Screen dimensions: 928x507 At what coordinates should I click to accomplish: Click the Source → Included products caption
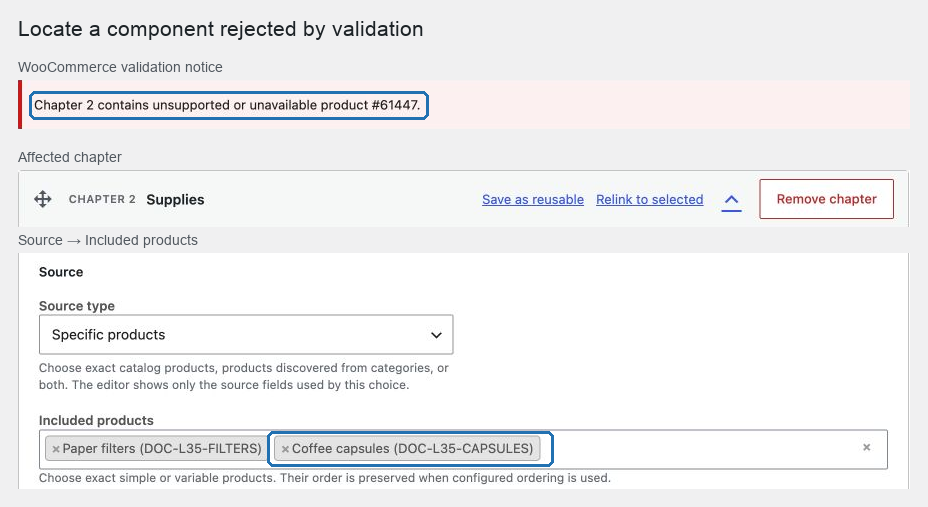108,240
